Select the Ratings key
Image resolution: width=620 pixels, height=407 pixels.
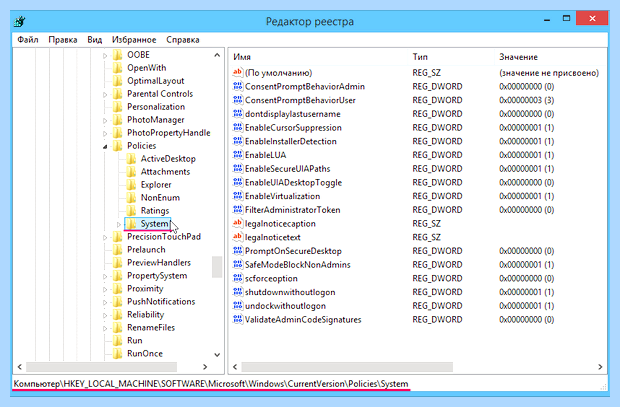coord(155,210)
